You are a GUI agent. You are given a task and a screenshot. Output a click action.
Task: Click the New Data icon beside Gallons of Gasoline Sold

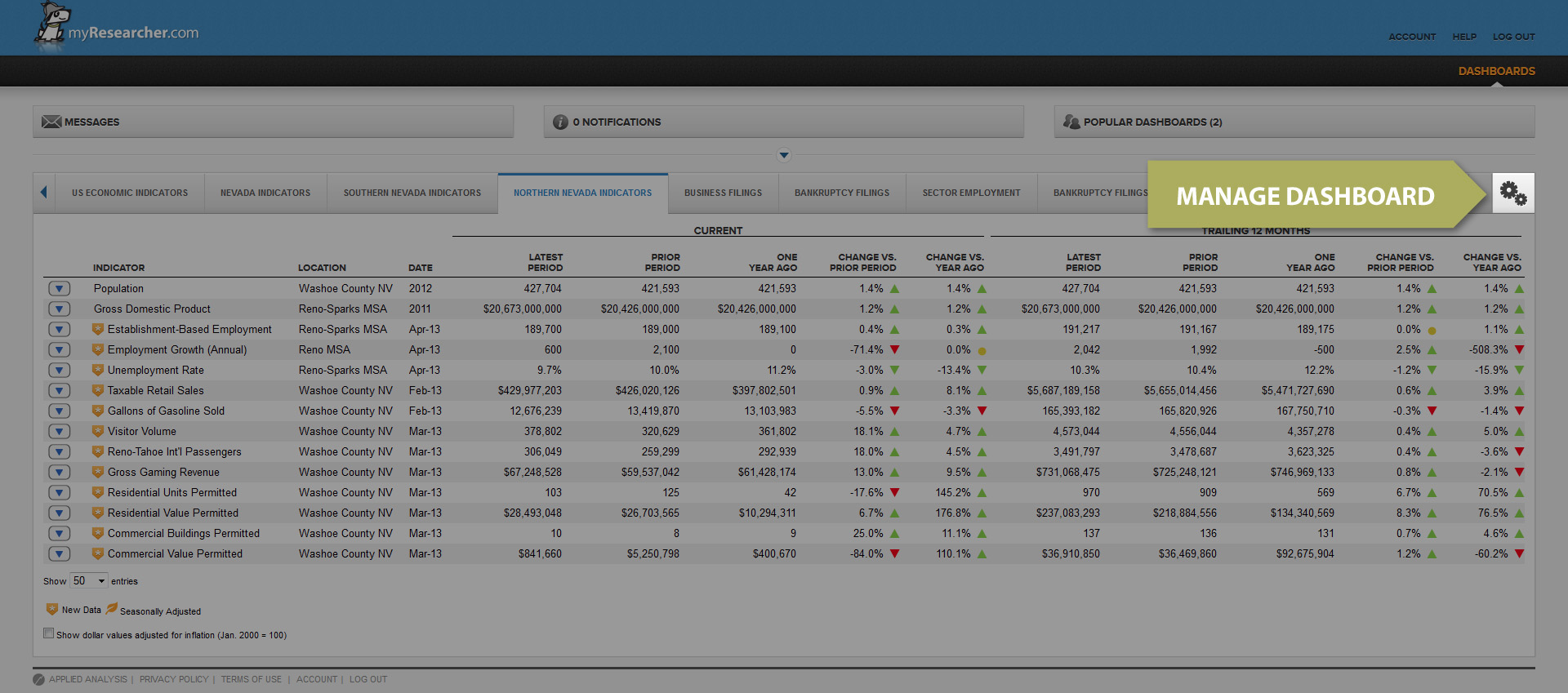(x=98, y=411)
